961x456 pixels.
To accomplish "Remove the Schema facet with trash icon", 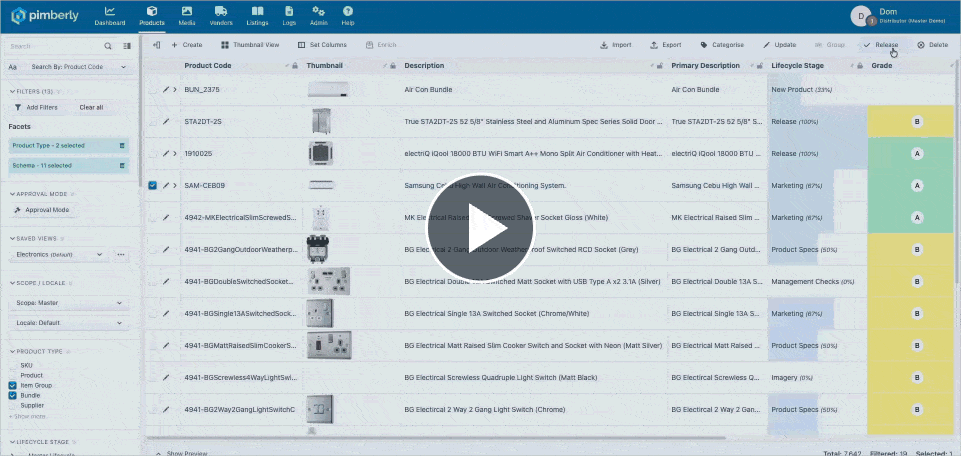I will click(121, 165).
